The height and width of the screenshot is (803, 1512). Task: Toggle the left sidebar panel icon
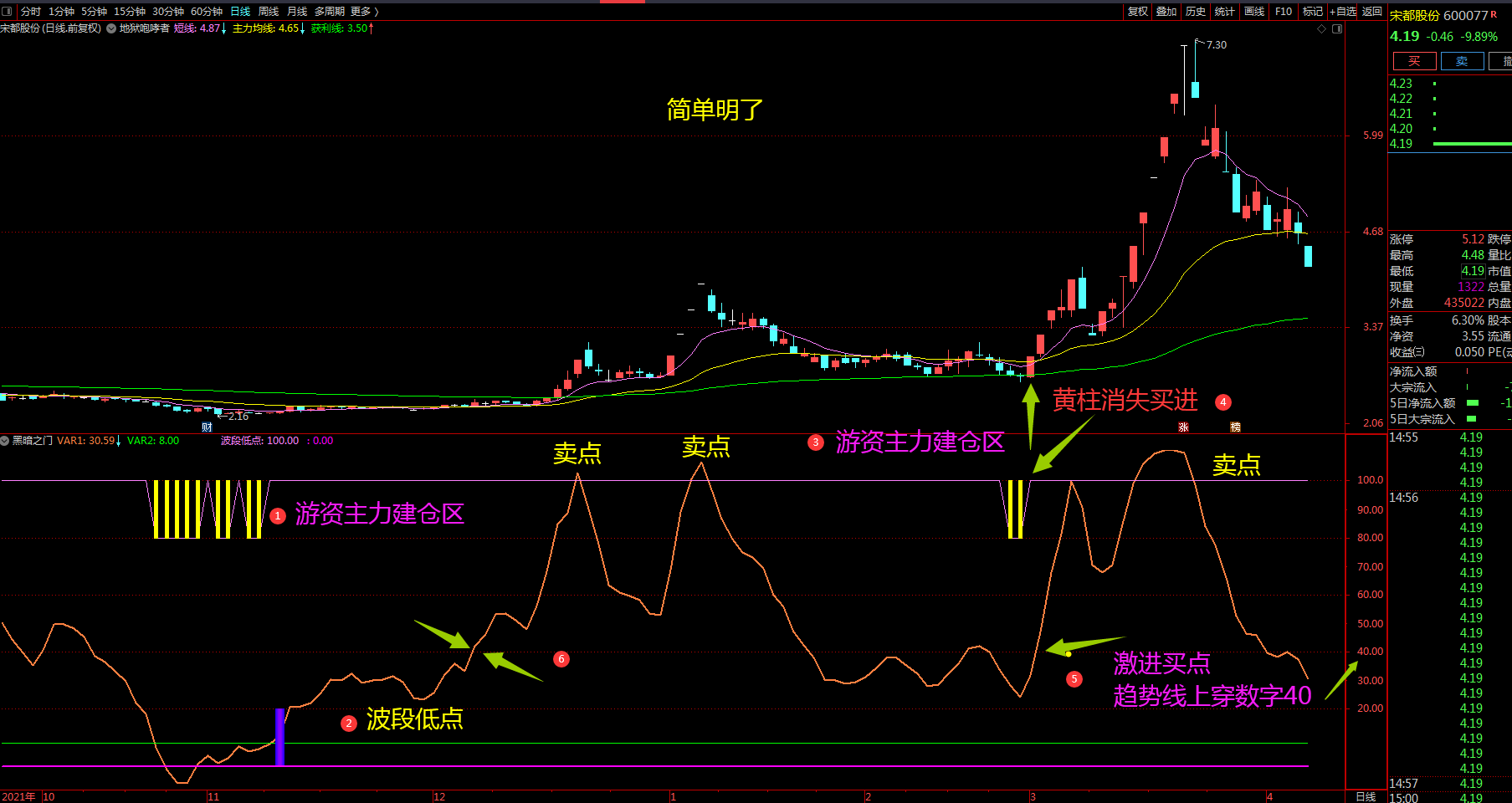pos(8,11)
